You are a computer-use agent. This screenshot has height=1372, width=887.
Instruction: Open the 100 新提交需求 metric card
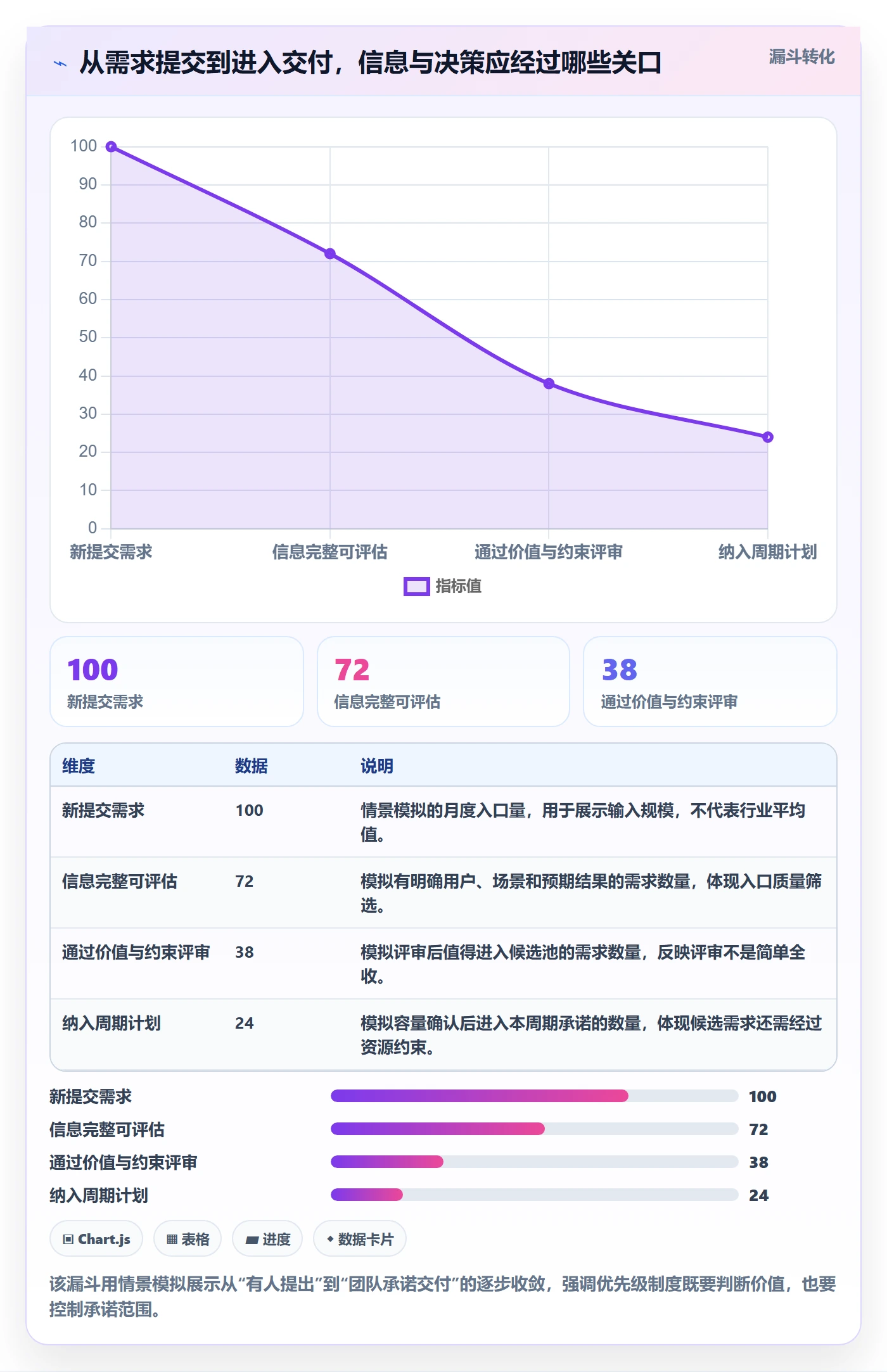tap(177, 682)
